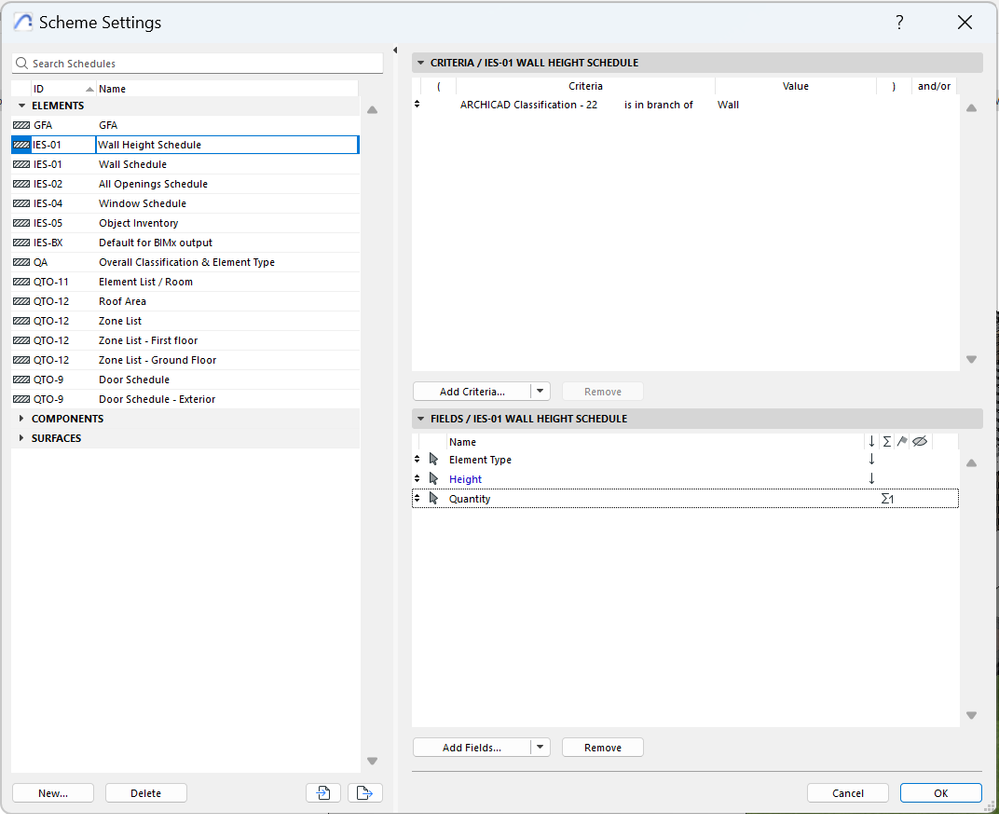Open the Add Fields dropdown arrow

tap(540, 748)
